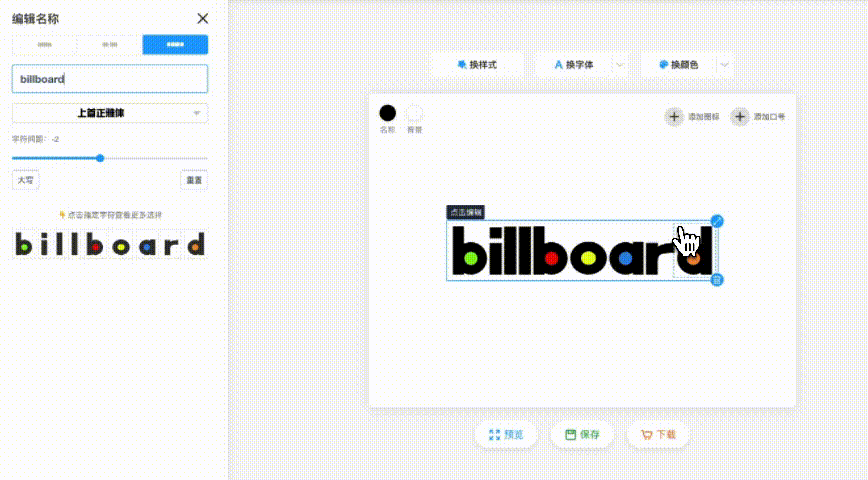Select the letter b thumbnail with red dot
Viewport: 868px width, 480px height.
click(x=95, y=244)
